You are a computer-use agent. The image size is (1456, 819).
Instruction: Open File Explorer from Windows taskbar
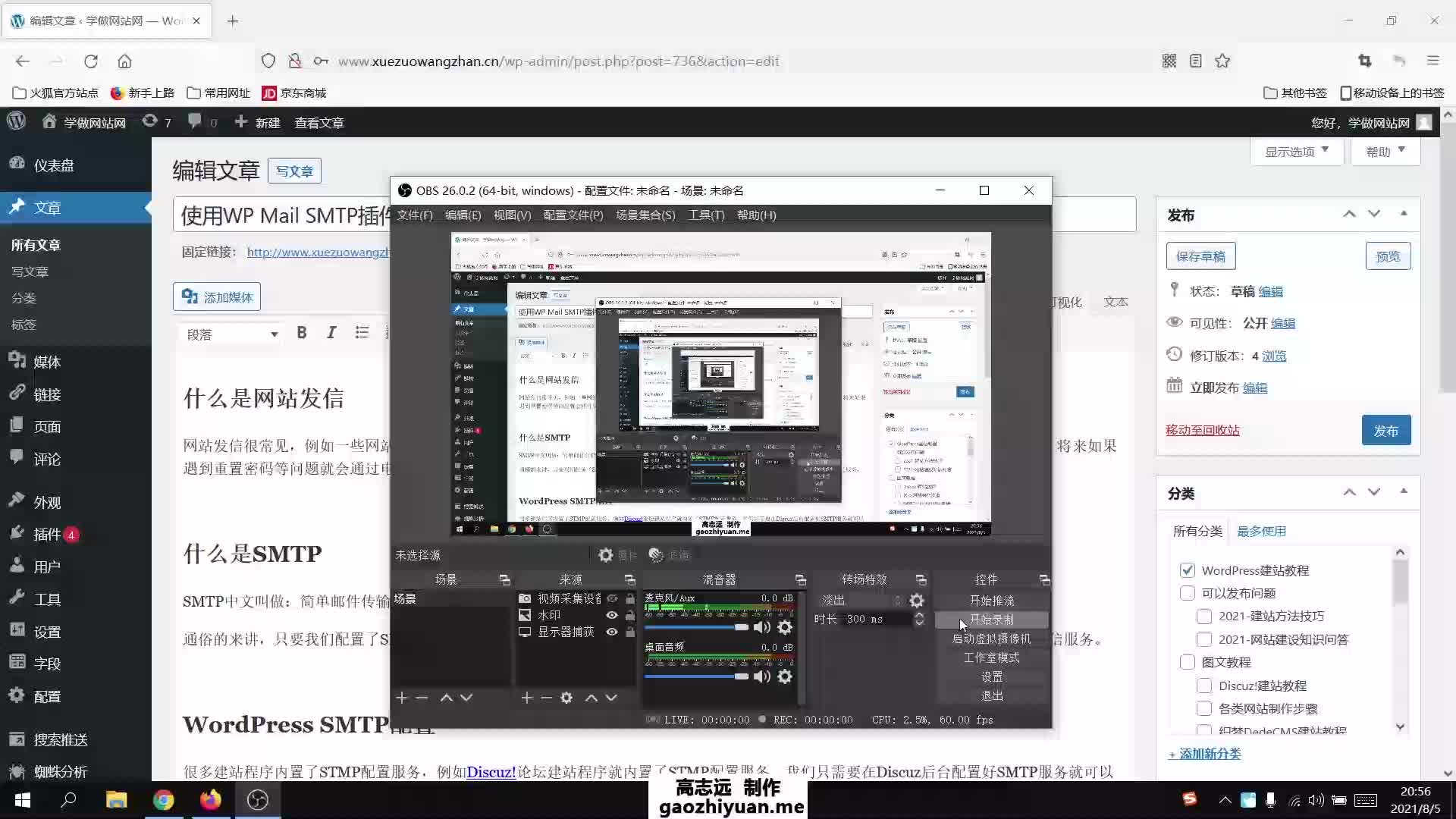point(116,800)
